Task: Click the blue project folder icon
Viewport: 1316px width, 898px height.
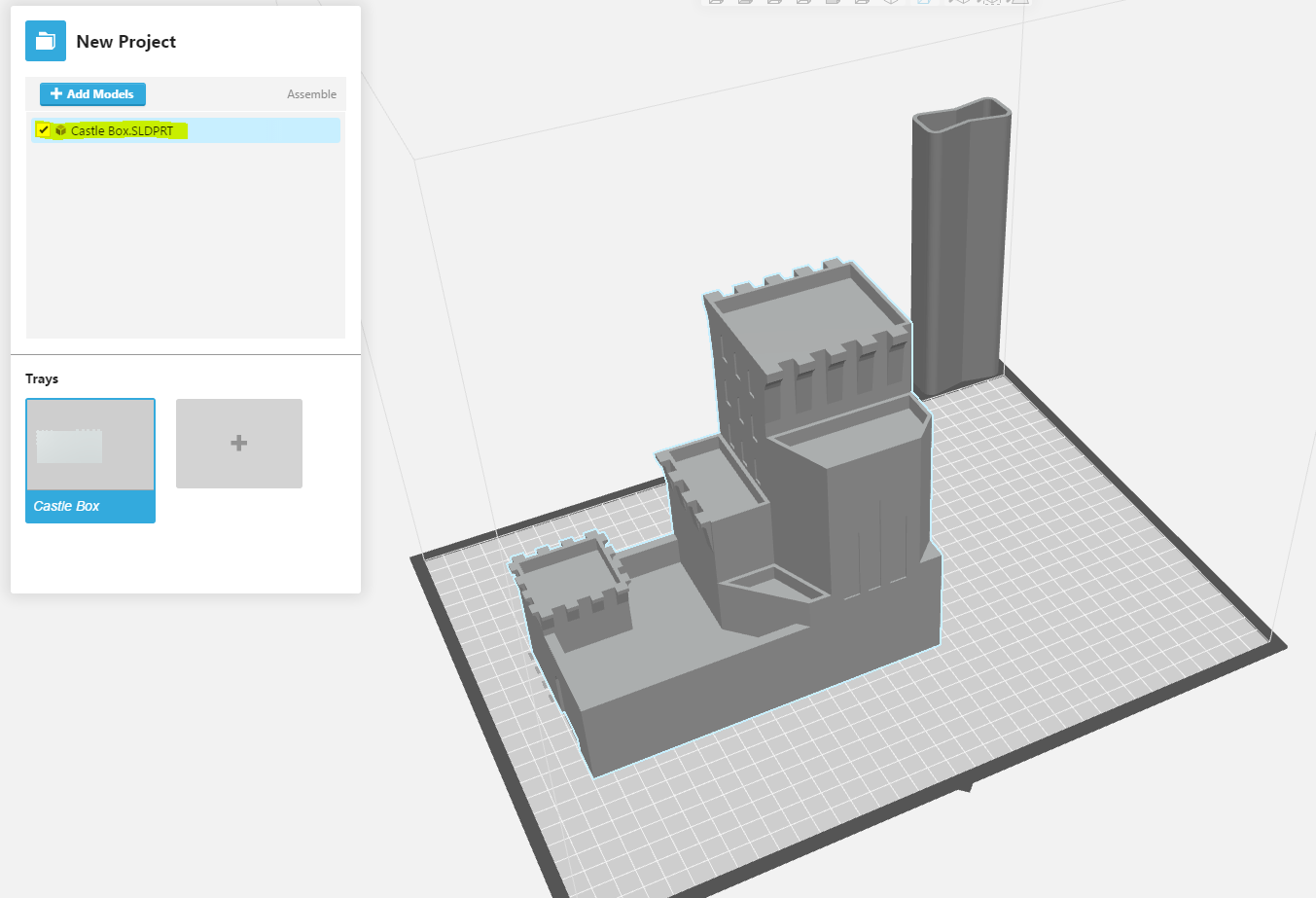Action: pyautogui.click(x=46, y=41)
